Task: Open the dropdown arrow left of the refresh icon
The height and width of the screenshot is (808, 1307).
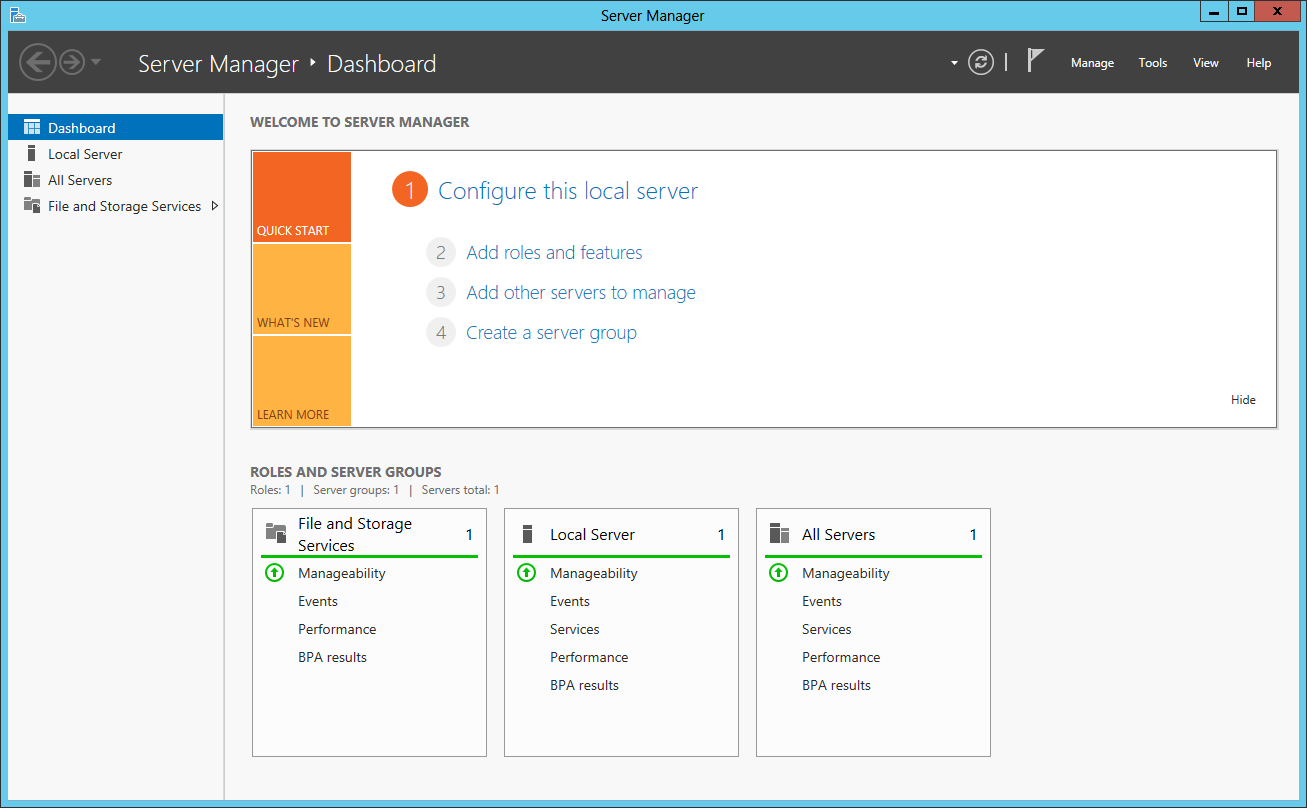Action: (953, 61)
